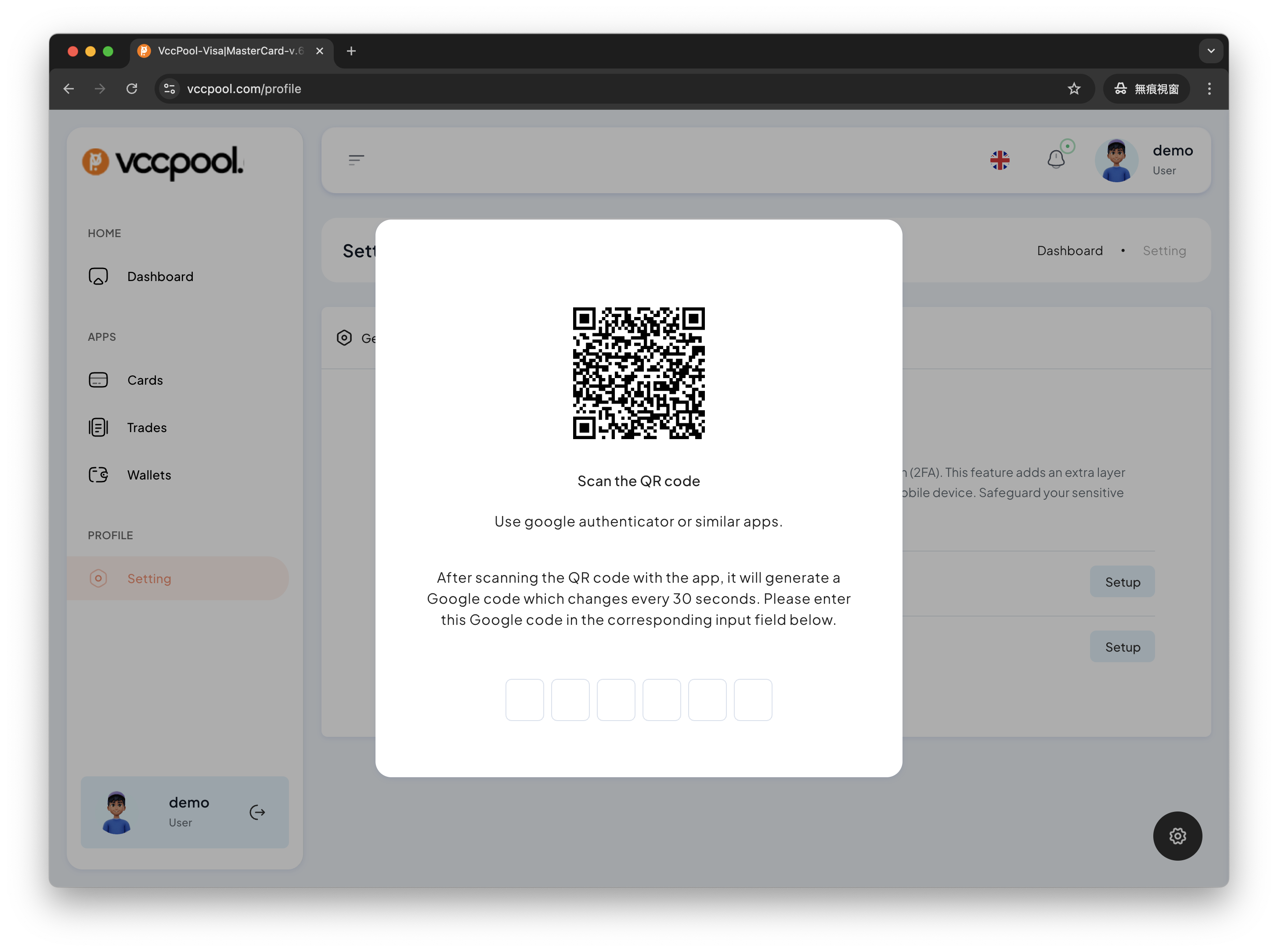Open the demo user profile dropdown
Image resolution: width=1278 pixels, height=952 pixels.
[x=1144, y=160]
